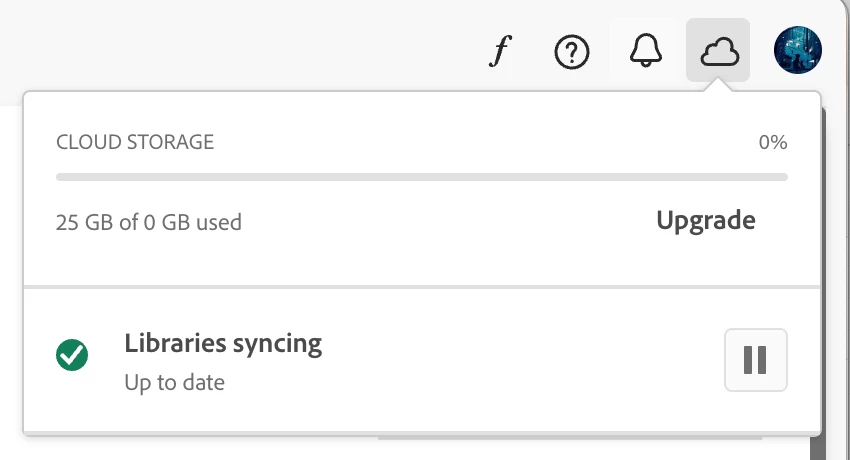Image resolution: width=850 pixels, height=460 pixels.
Task: Click empty space beside the storage usage text
Action: [x=450, y=222]
